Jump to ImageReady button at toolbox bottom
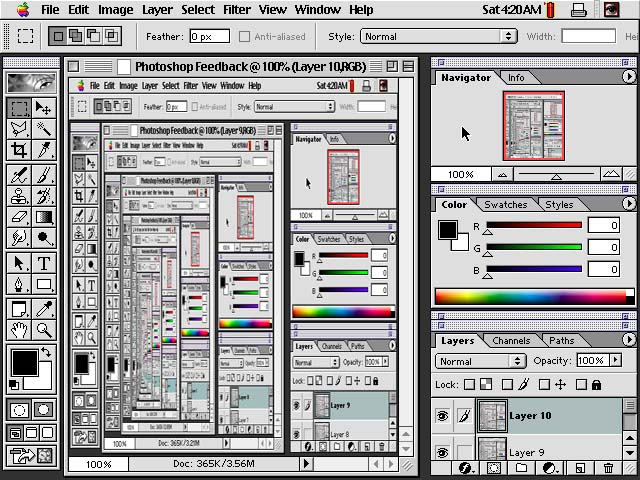The image size is (640, 480). (x=31, y=456)
